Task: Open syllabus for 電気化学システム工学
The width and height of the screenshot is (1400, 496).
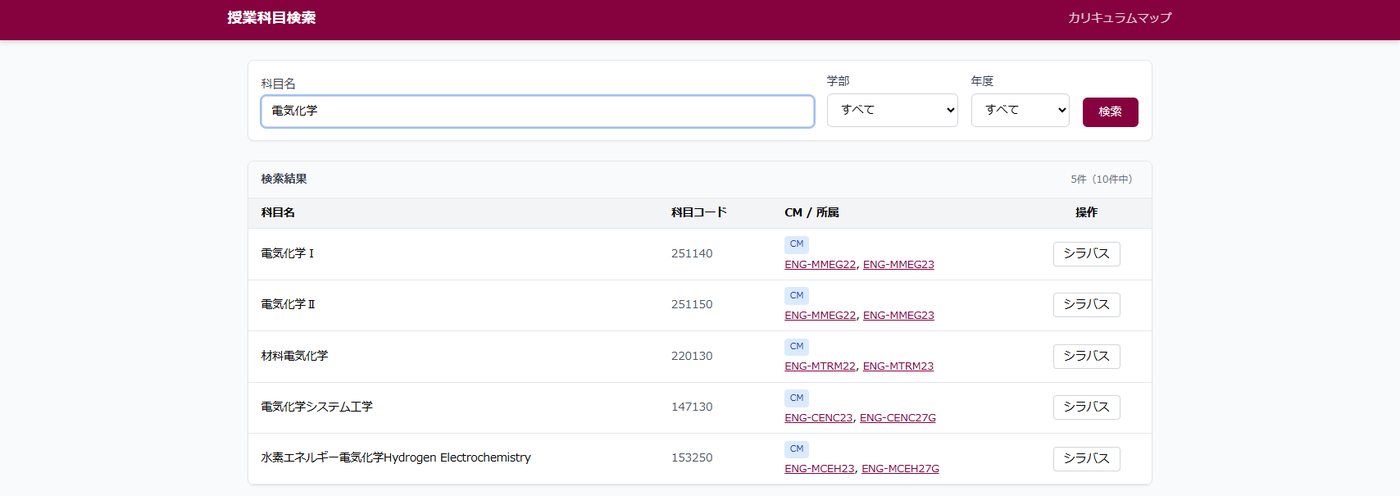Action: (x=1087, y=407)
